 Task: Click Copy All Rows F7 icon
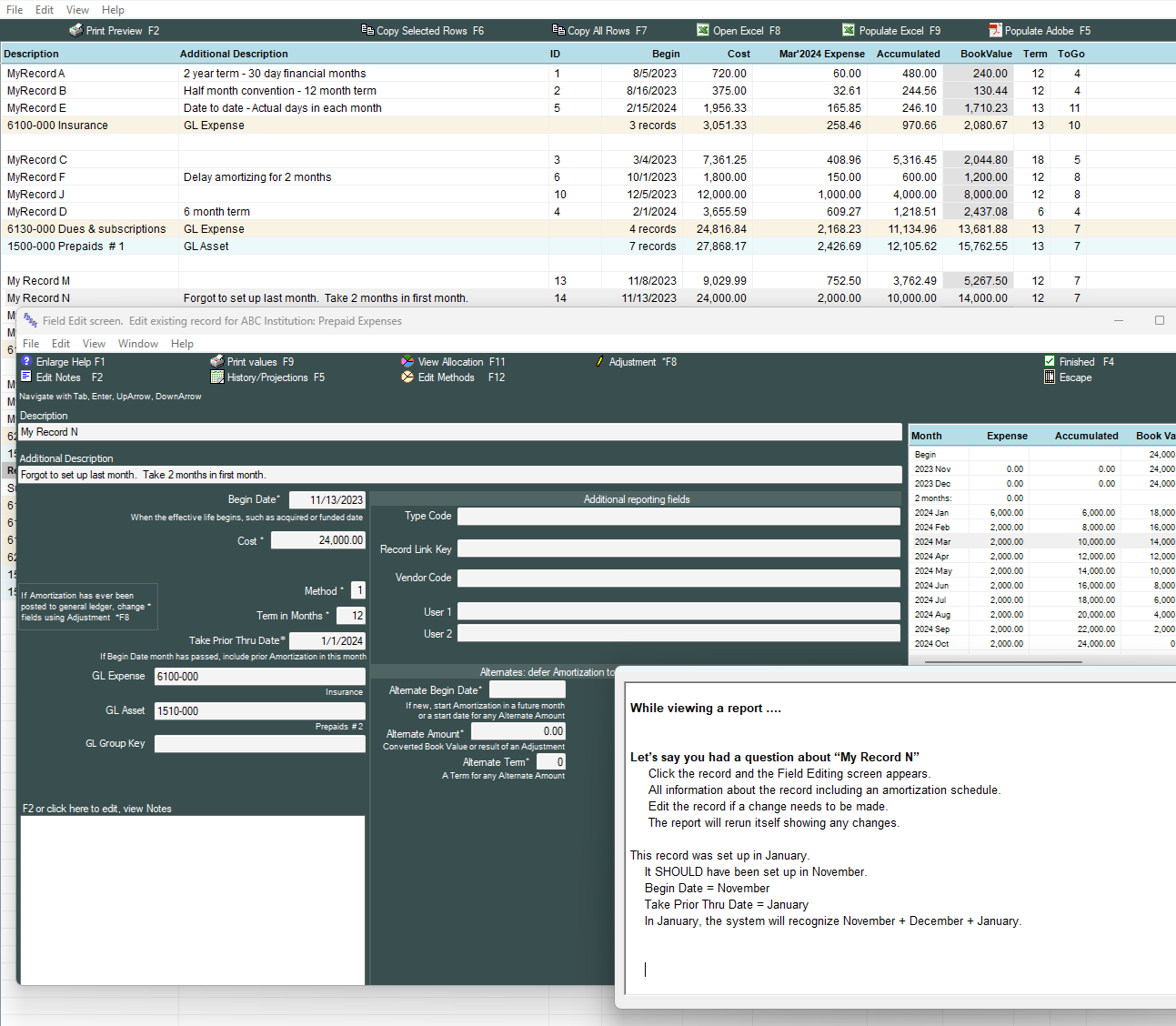point(558,30)
